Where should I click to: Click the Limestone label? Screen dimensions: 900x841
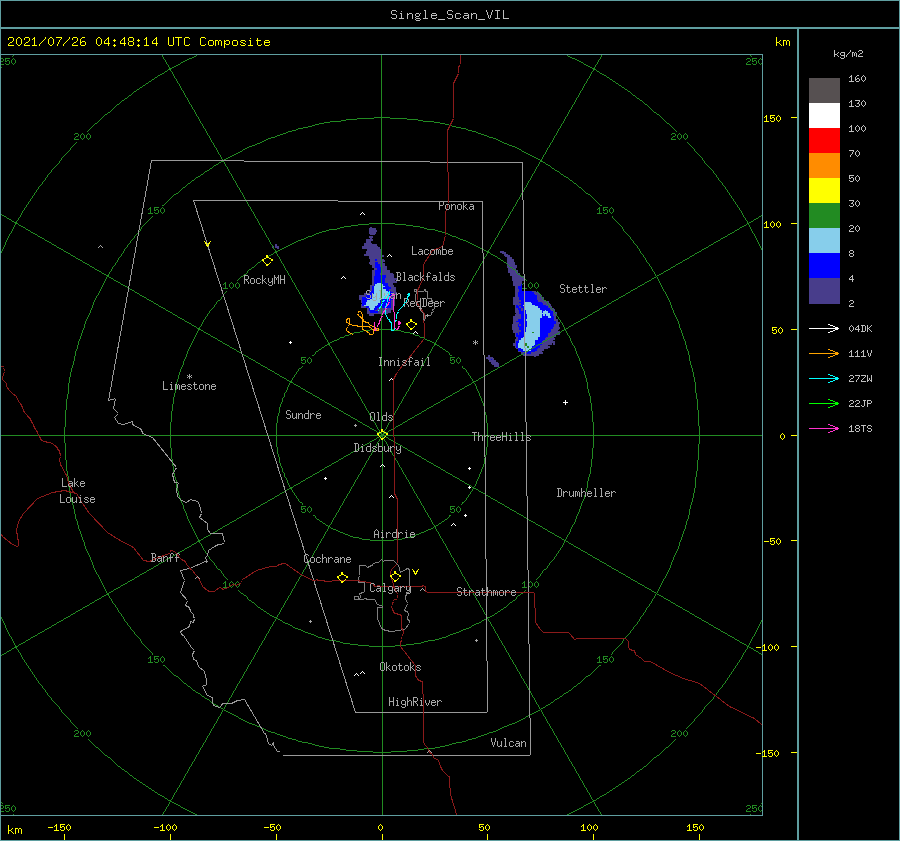pyautogui.click(x=189, y=386)
